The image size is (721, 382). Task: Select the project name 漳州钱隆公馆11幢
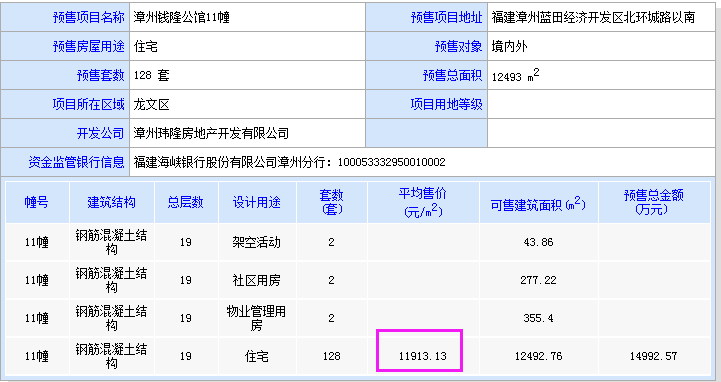click(182, 17)
